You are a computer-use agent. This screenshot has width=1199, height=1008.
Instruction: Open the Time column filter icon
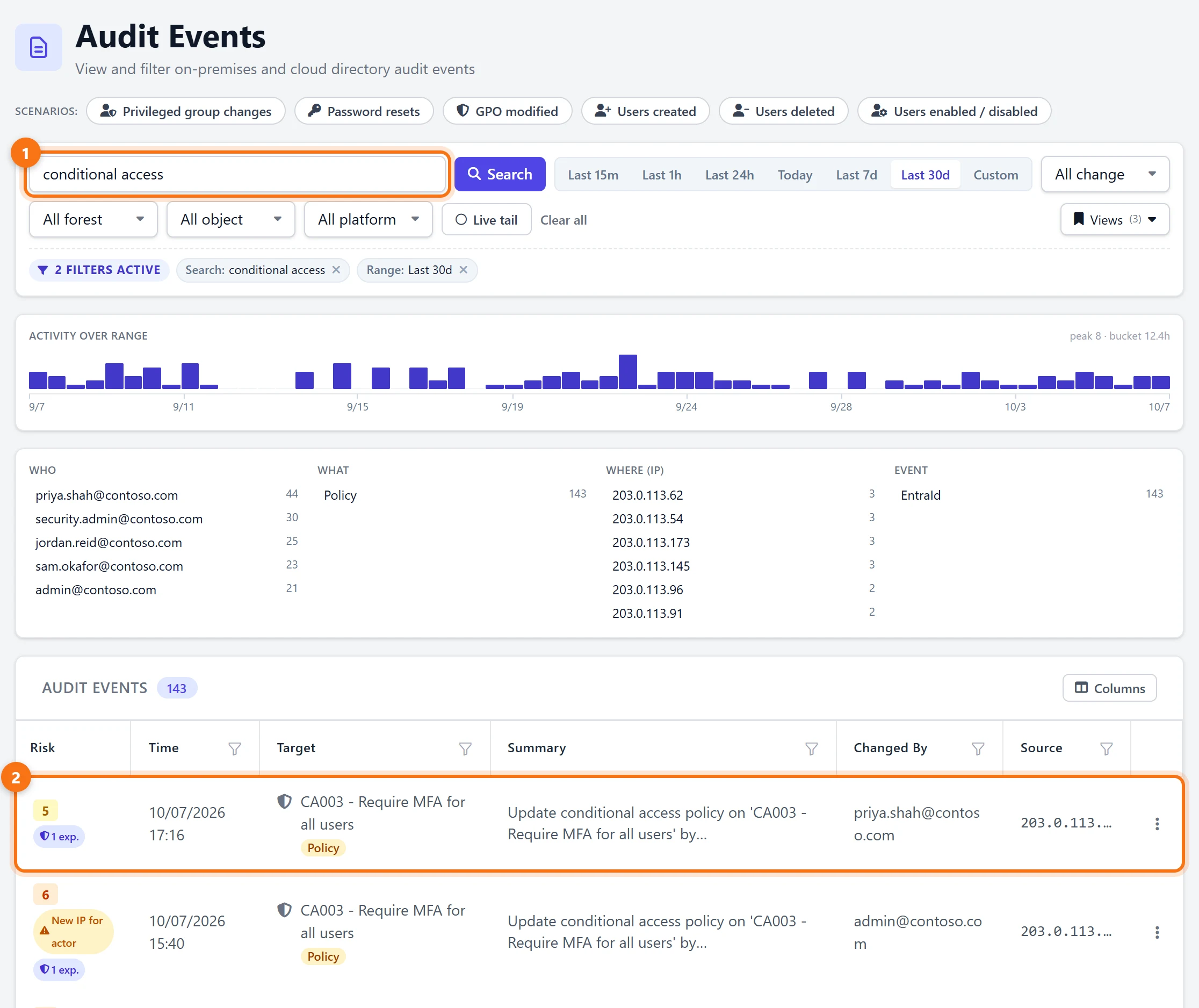point(234,748)
